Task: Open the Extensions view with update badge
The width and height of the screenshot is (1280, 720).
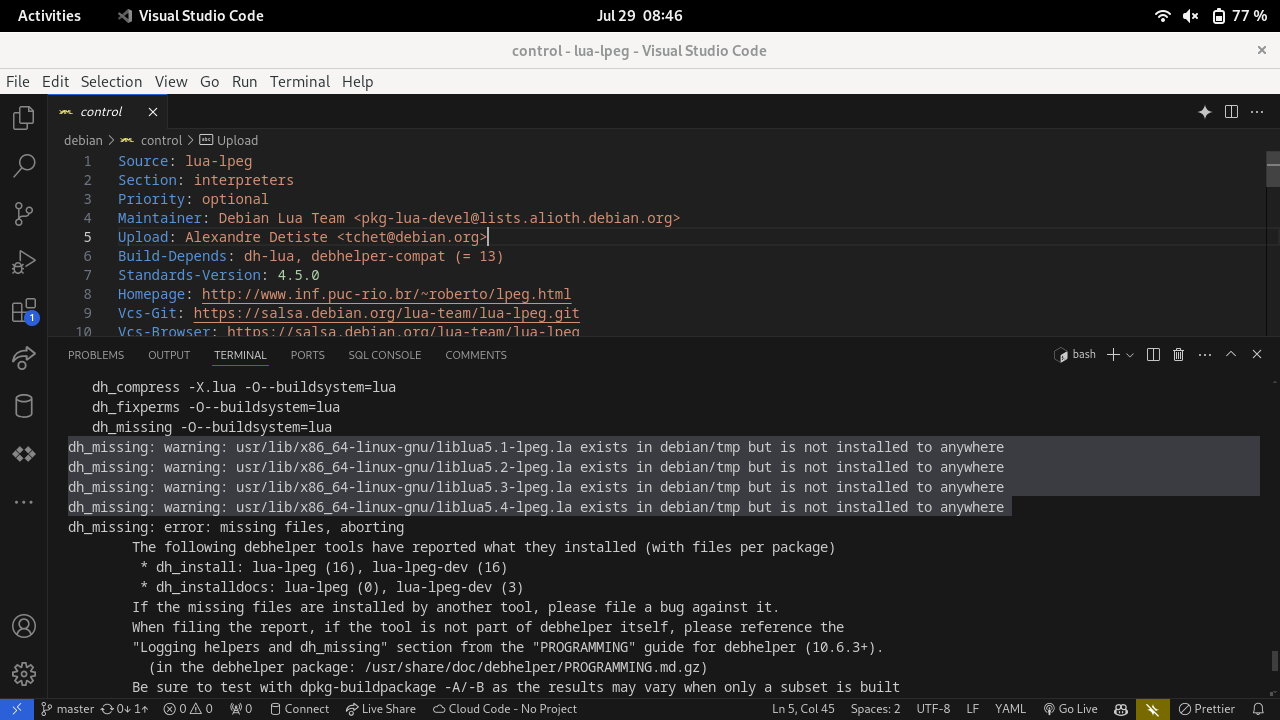Action: pos(24,311)
